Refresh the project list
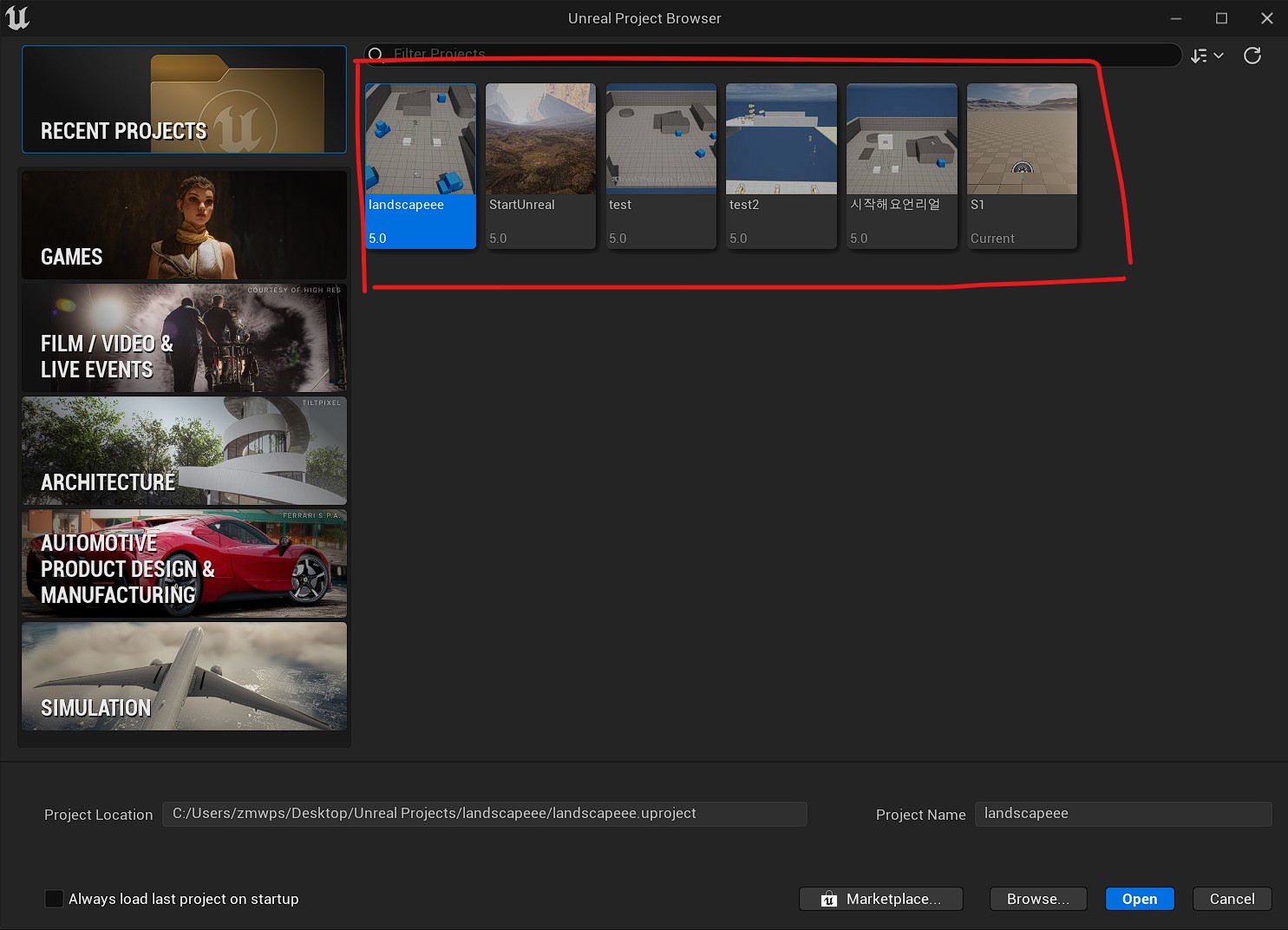This screenshot has width=1288, height=930. coord(1252,56)
